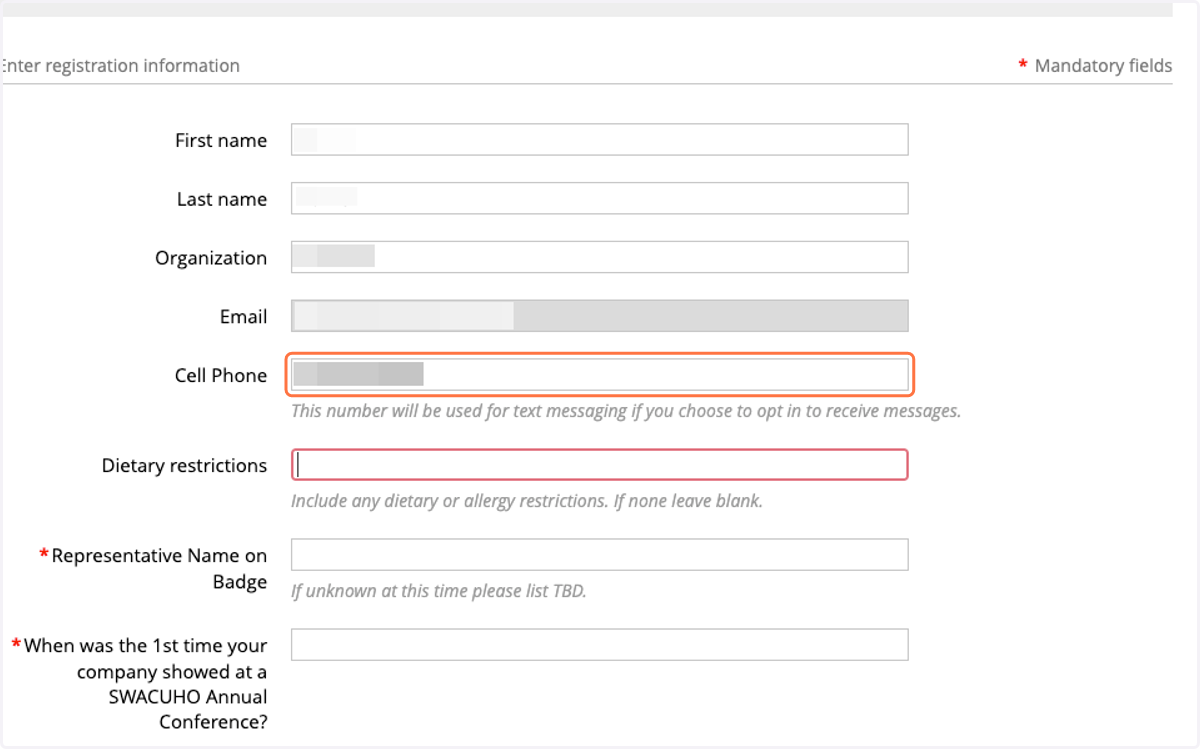Select the Representative Name on Badge field
This screenshot has height=749, width=1200.
pyautogui.click(x=599, y=555)
